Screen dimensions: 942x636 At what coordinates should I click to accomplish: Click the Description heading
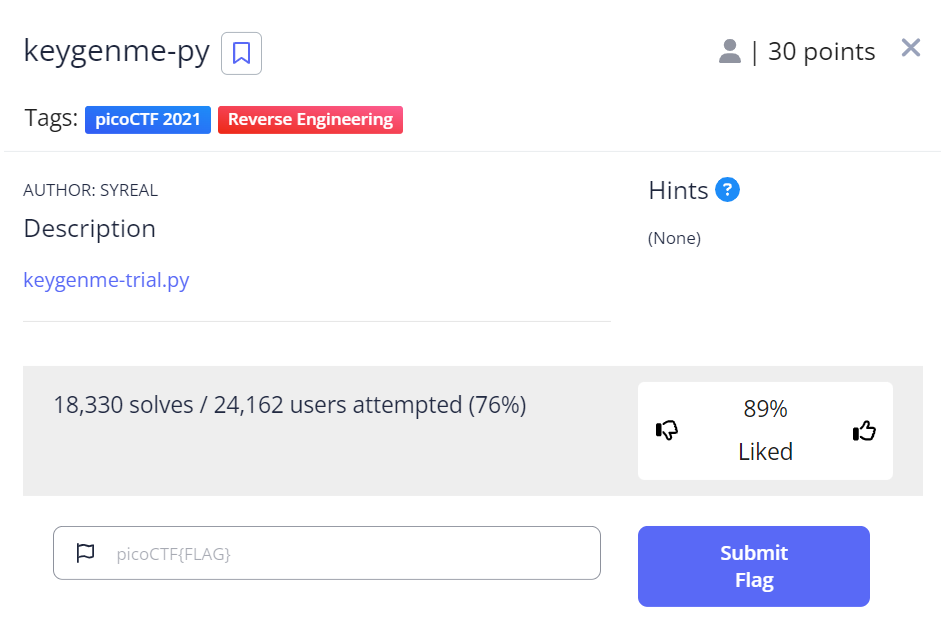[x=90, y=229]
